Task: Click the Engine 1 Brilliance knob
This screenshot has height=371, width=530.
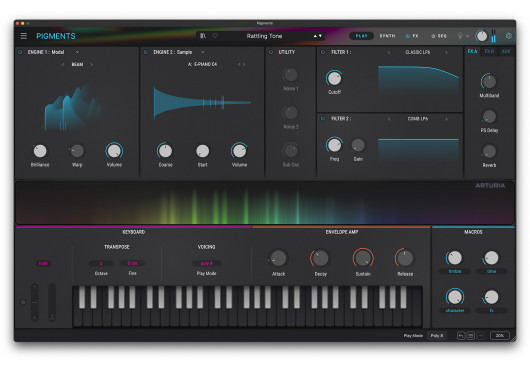Action: click(40, 151)
